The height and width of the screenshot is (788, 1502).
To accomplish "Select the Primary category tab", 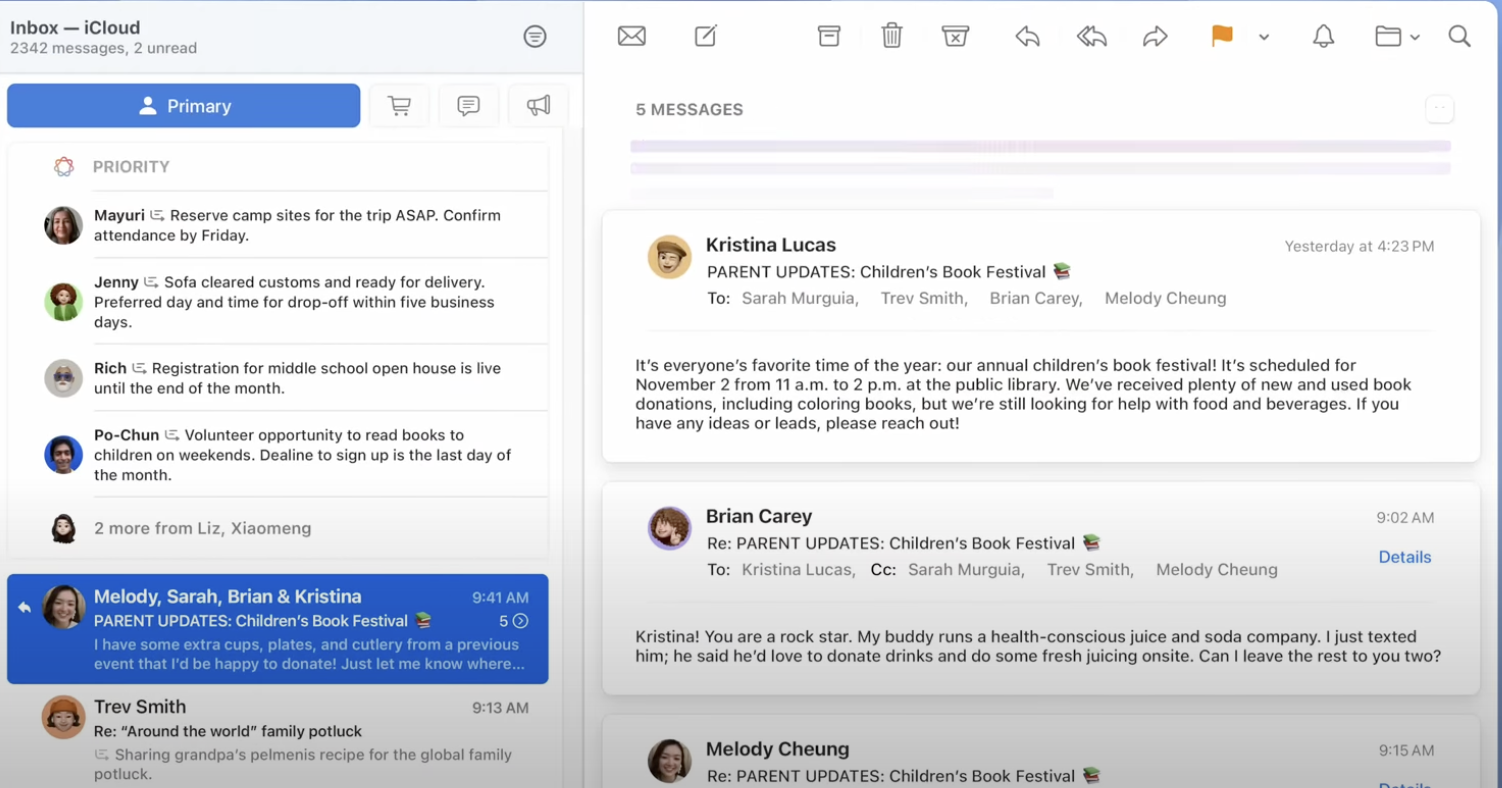I will 184,106.
